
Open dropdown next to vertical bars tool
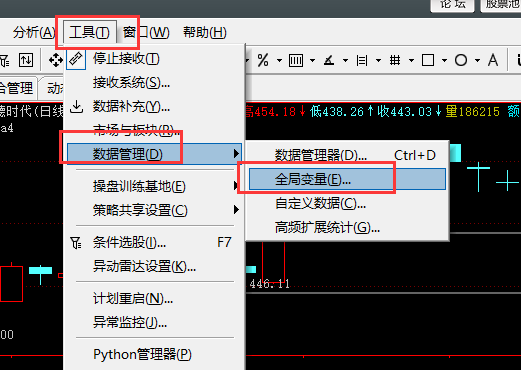[312, 61]
